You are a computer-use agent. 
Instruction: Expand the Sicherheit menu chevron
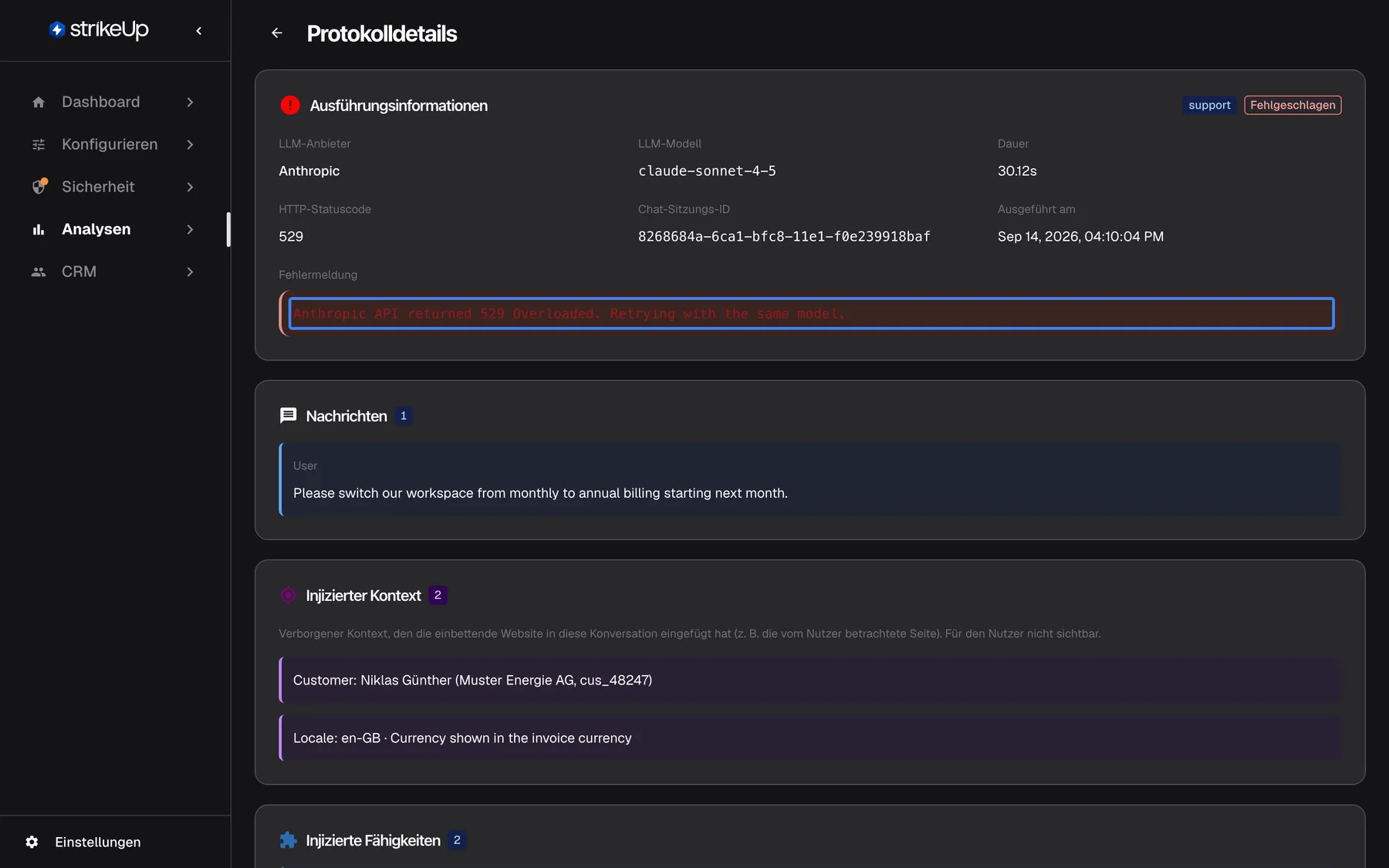click(190, 187)
